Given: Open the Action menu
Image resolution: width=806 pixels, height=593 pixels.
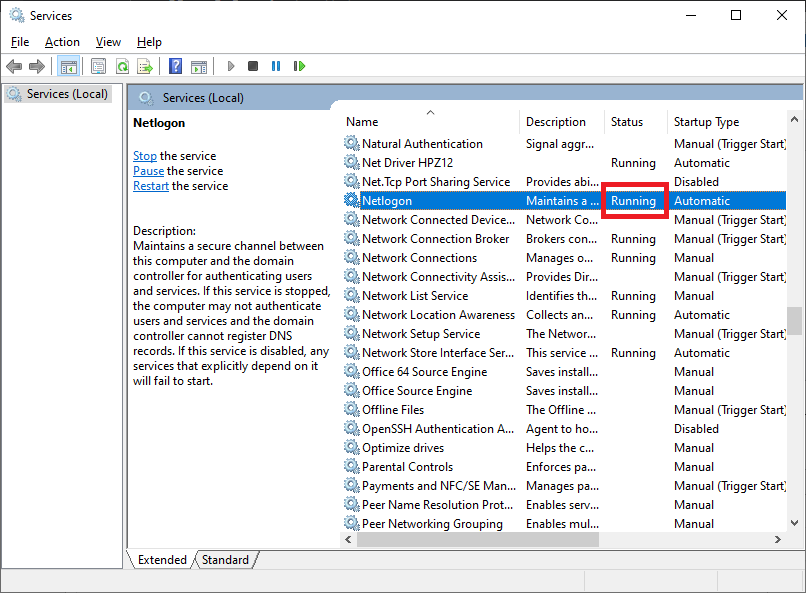Looking at the screenshot, I should click(x=62, y=42).
